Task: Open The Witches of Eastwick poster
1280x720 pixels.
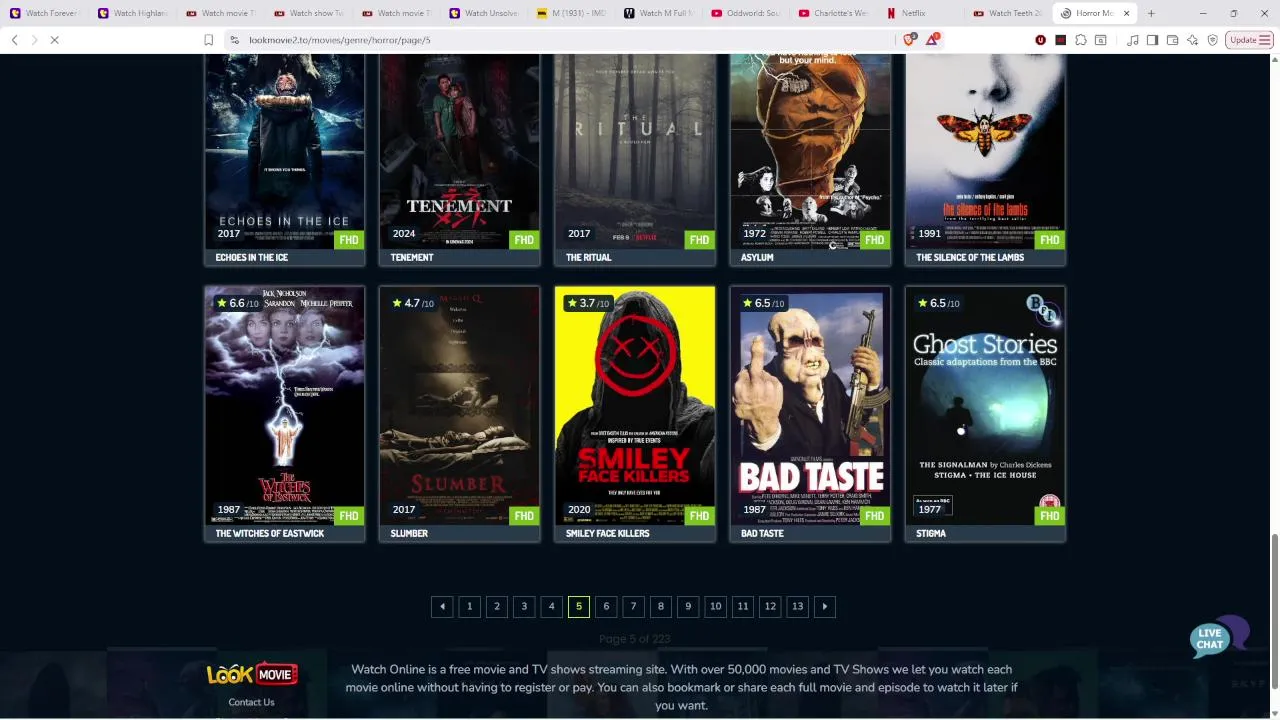Action: point(285,406)
